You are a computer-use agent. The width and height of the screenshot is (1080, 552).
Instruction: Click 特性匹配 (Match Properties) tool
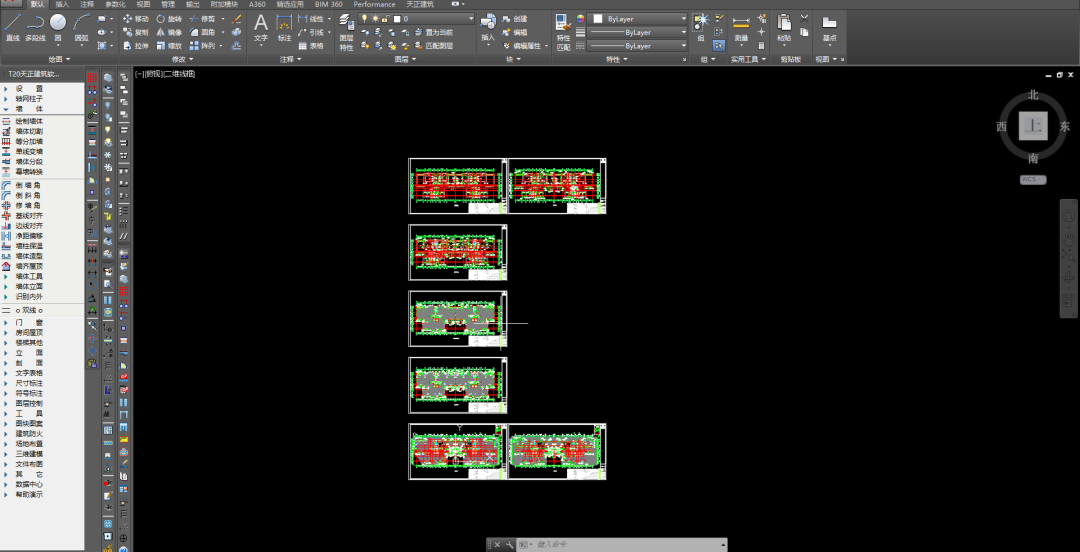tap(563, 33)
